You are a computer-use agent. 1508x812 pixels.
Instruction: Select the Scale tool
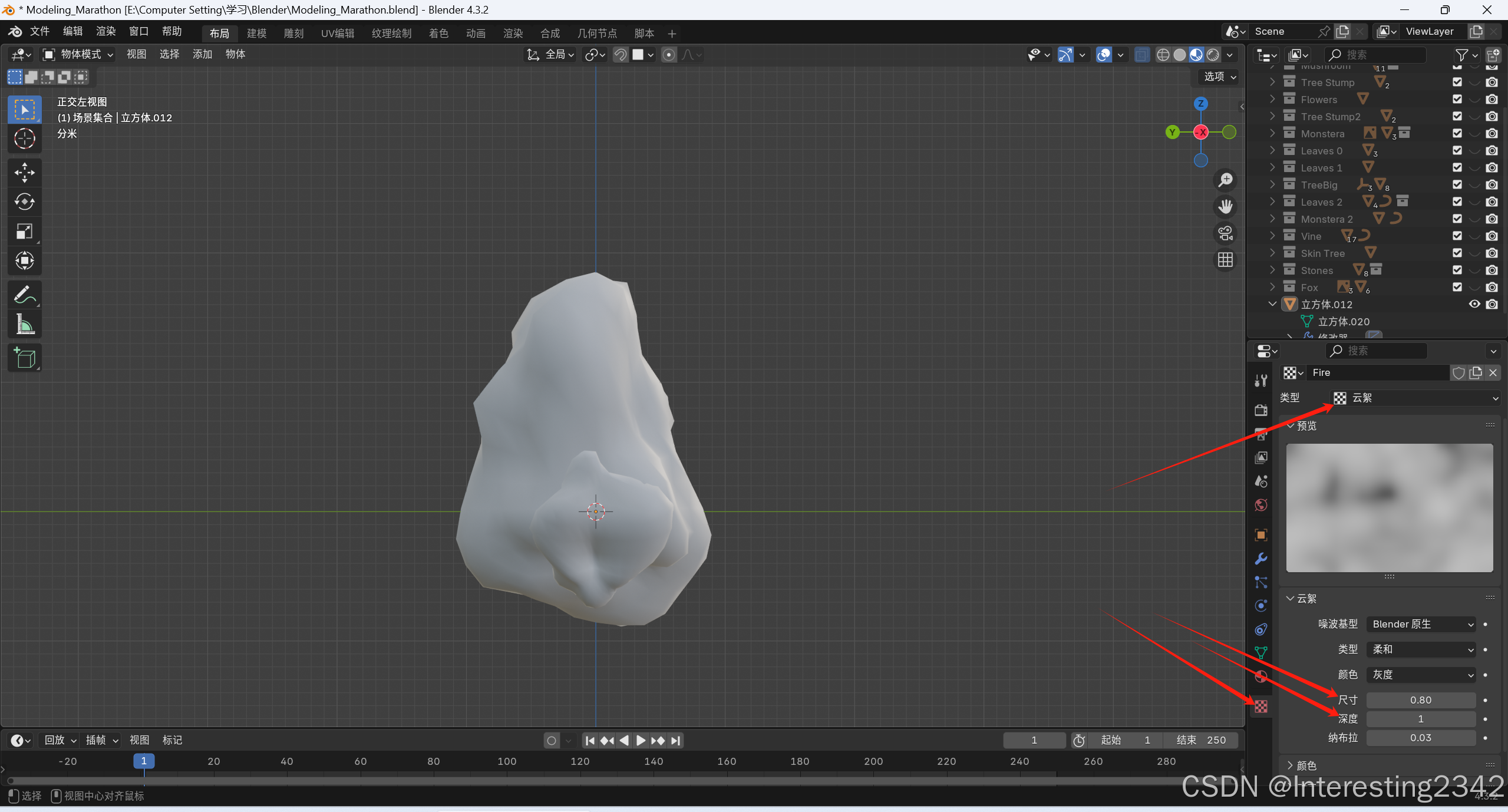(x=24, y=232)
